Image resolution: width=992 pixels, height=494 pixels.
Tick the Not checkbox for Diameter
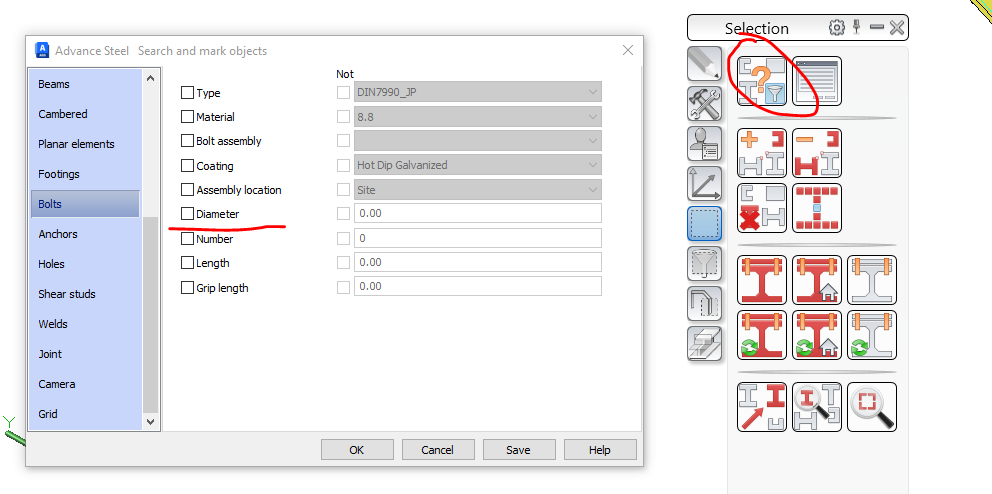(x=343, y=214)
